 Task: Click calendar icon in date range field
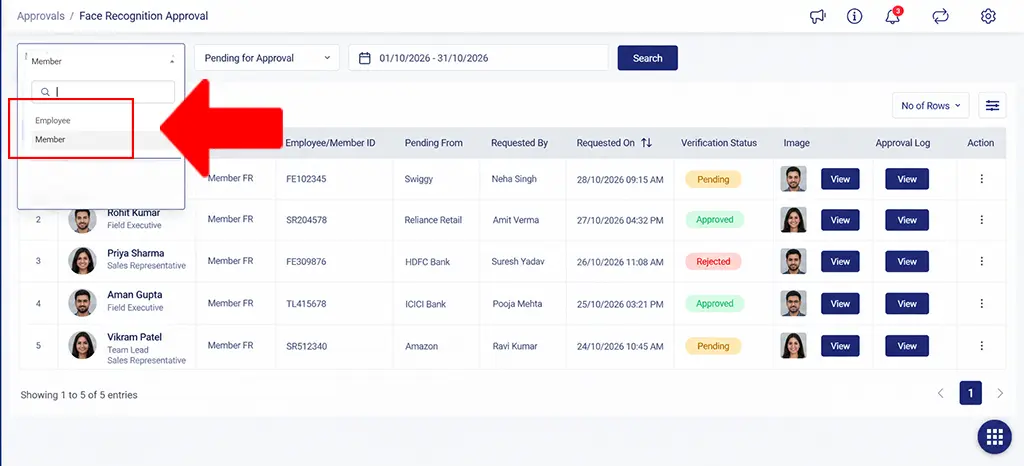click(x=365, y=58)
